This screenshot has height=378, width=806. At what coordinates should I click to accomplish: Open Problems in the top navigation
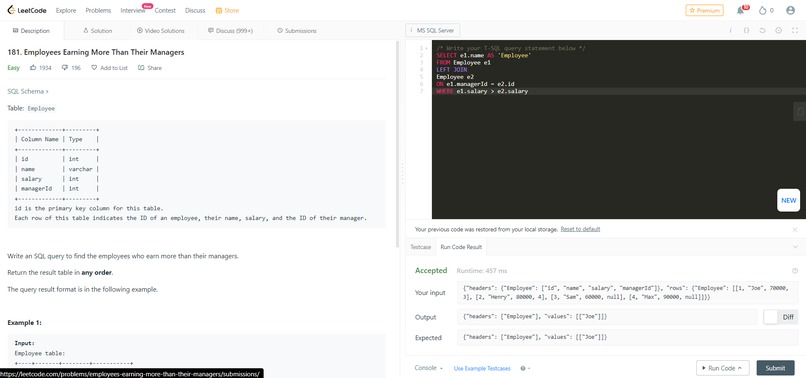point(98,10)
